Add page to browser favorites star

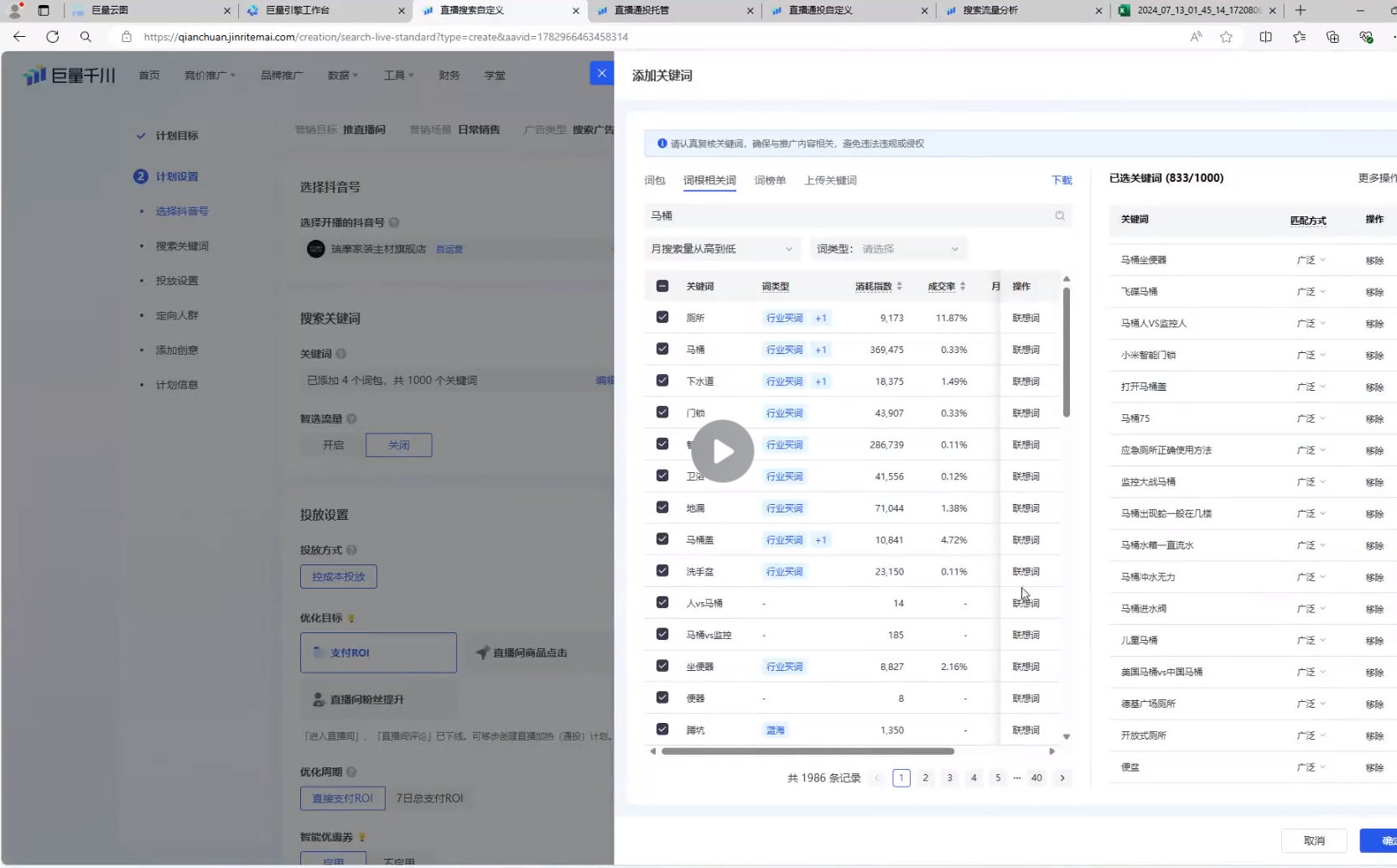(1226, 37)
